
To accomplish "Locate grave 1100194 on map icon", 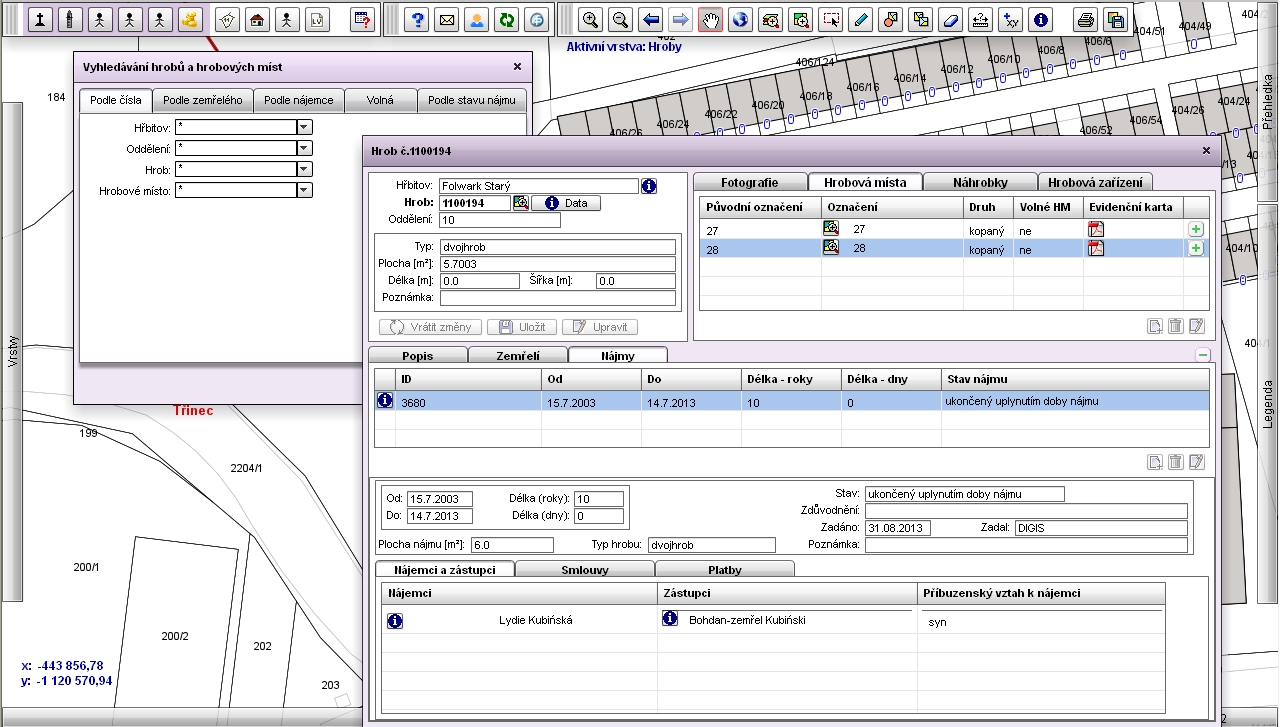I will 521,203.
